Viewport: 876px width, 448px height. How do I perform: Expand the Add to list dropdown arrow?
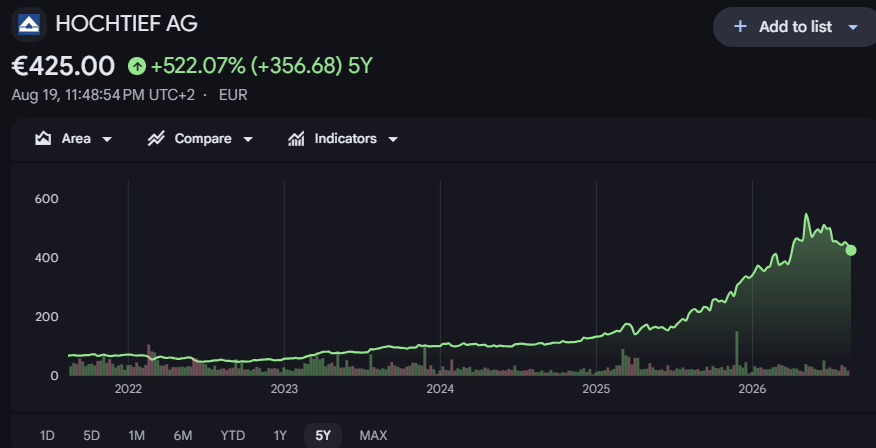pyautogui.click(x=853, y=27)
